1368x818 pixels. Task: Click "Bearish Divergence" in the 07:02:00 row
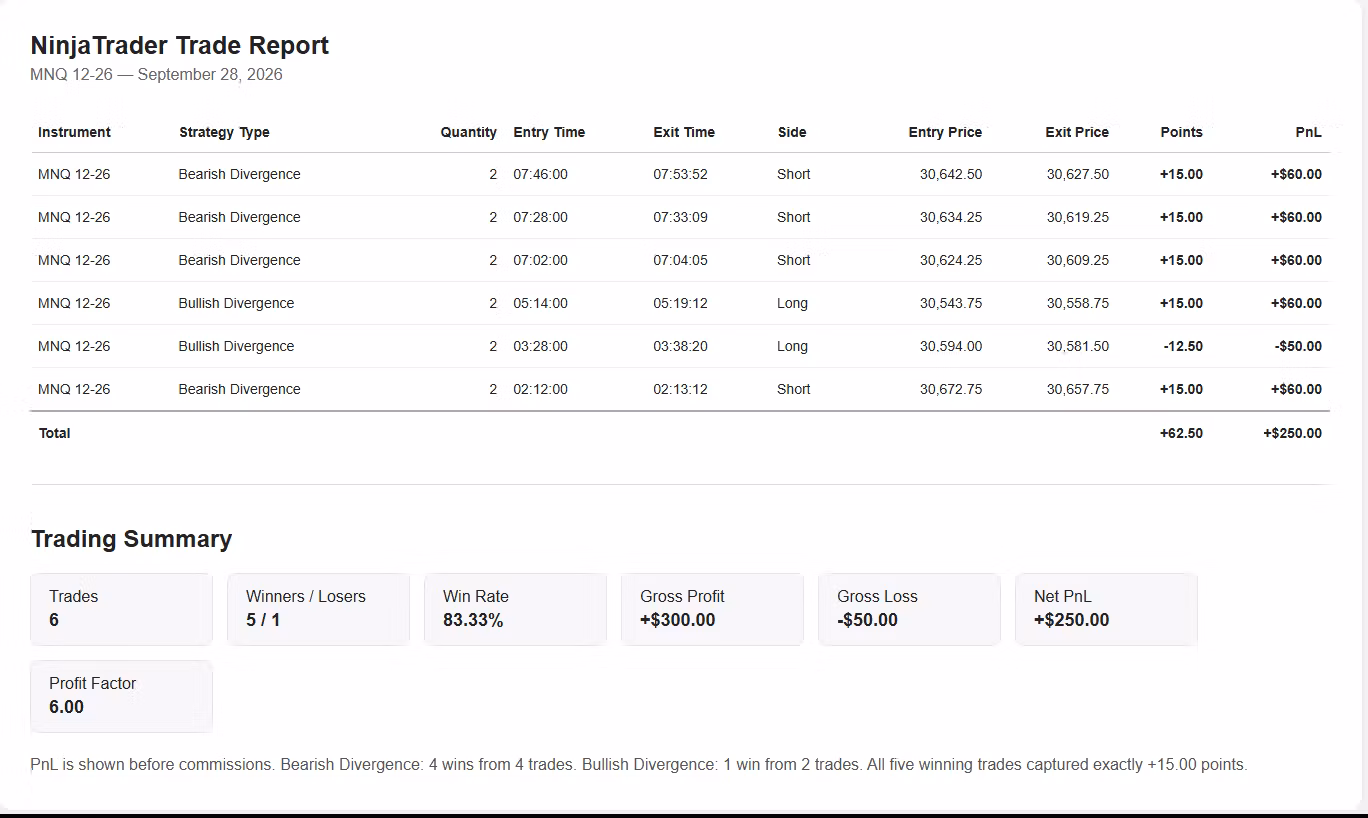pyautogui.click(x=239, y=260)
